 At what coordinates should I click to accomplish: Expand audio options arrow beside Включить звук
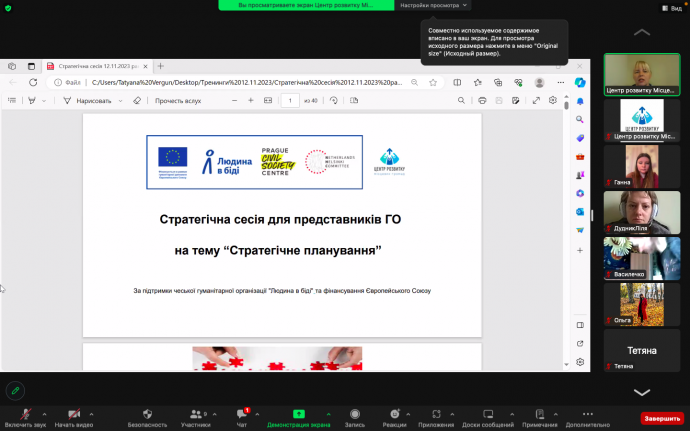[x=47, y=412]
